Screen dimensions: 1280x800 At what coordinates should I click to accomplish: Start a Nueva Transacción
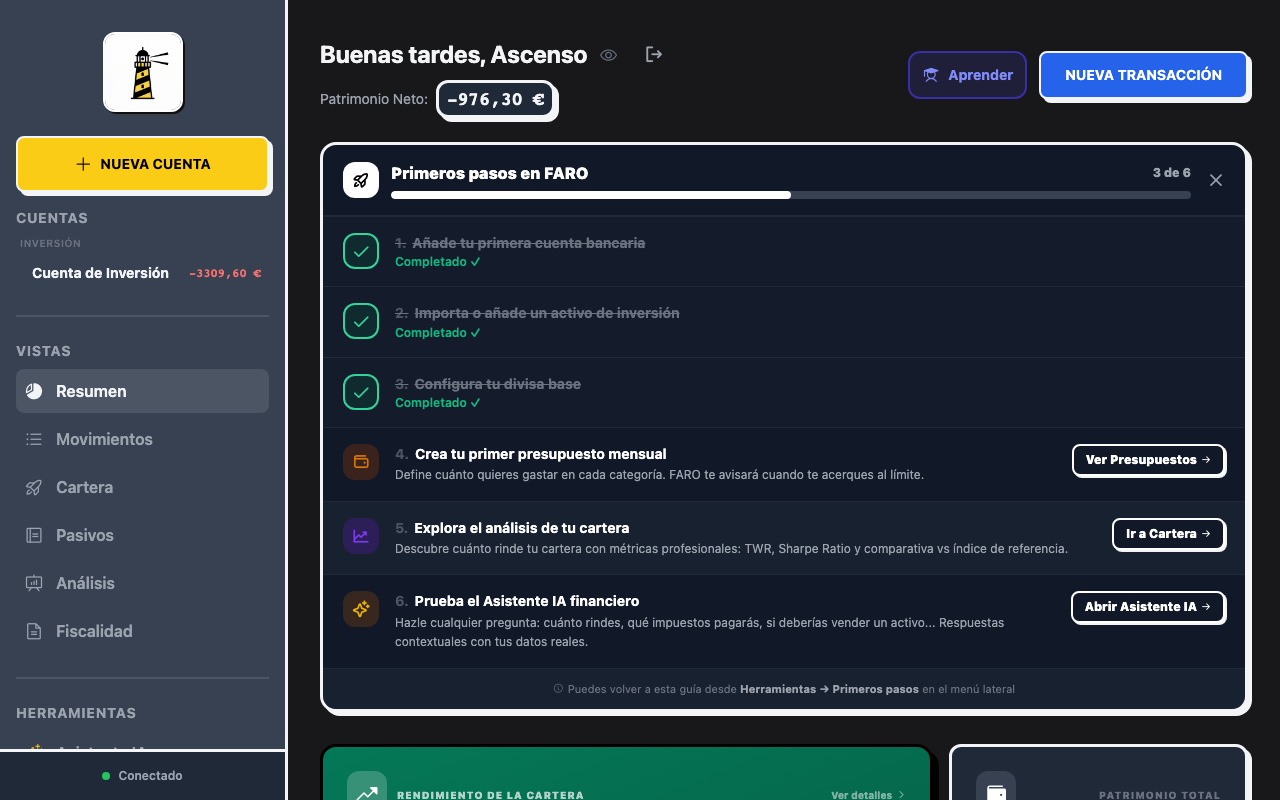tap(1143, 75)
